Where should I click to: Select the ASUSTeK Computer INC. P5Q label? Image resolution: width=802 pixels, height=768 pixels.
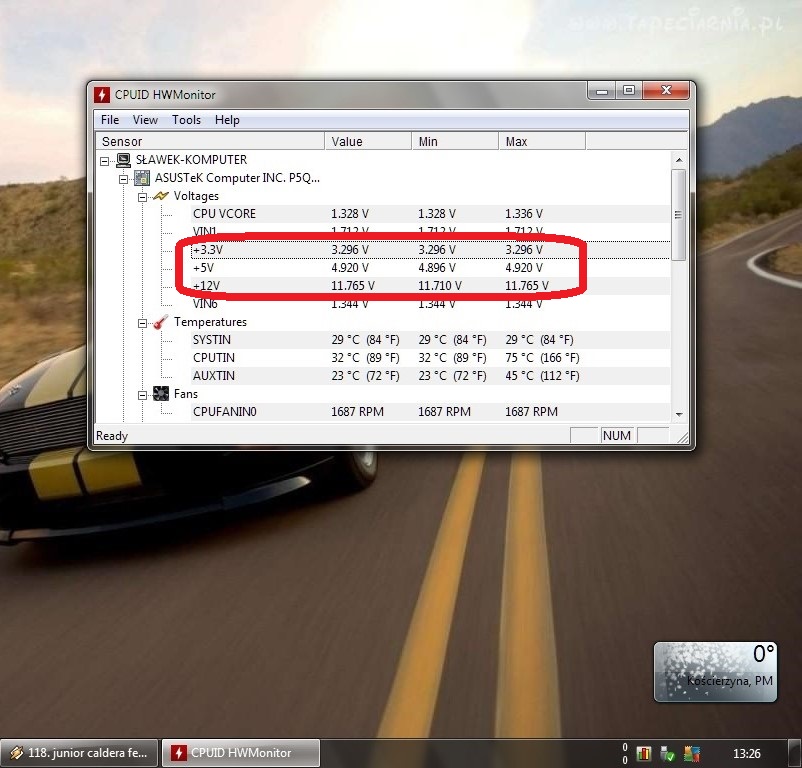237,178
